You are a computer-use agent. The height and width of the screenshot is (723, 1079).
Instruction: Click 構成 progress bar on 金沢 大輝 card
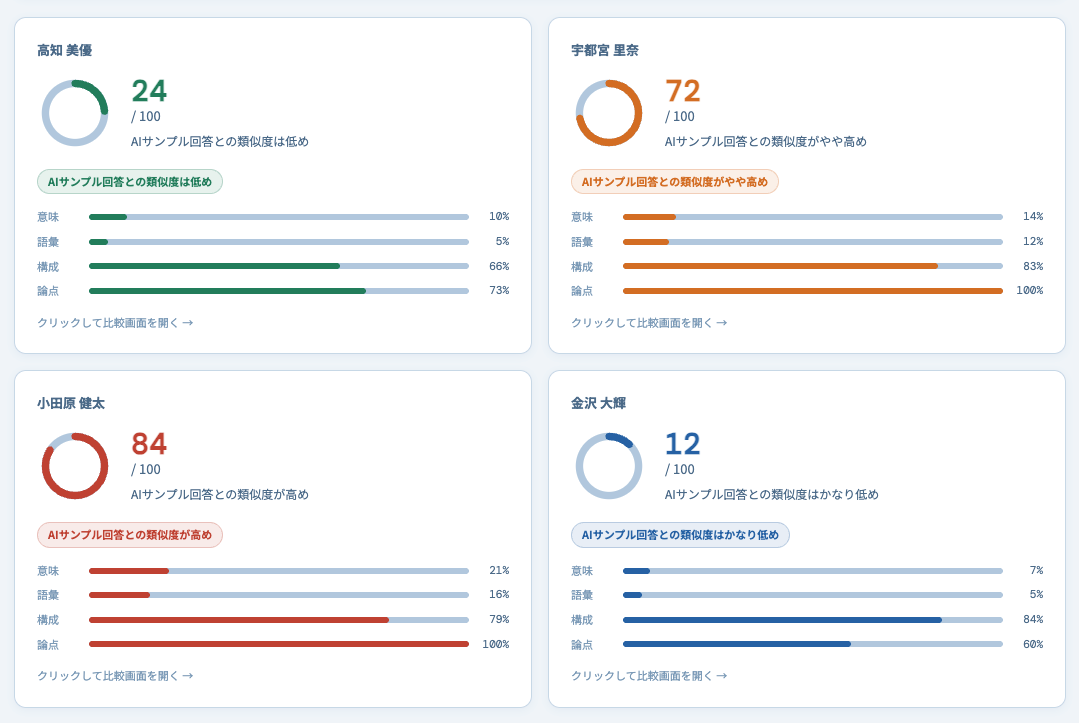813,620
